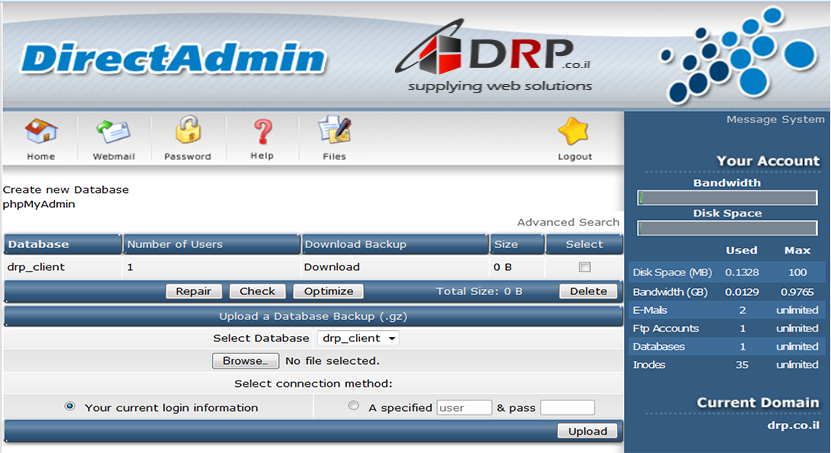Open Webmail envelope icon
The image size is (831, 453).
pyautogui.click(x=113, y=133)
